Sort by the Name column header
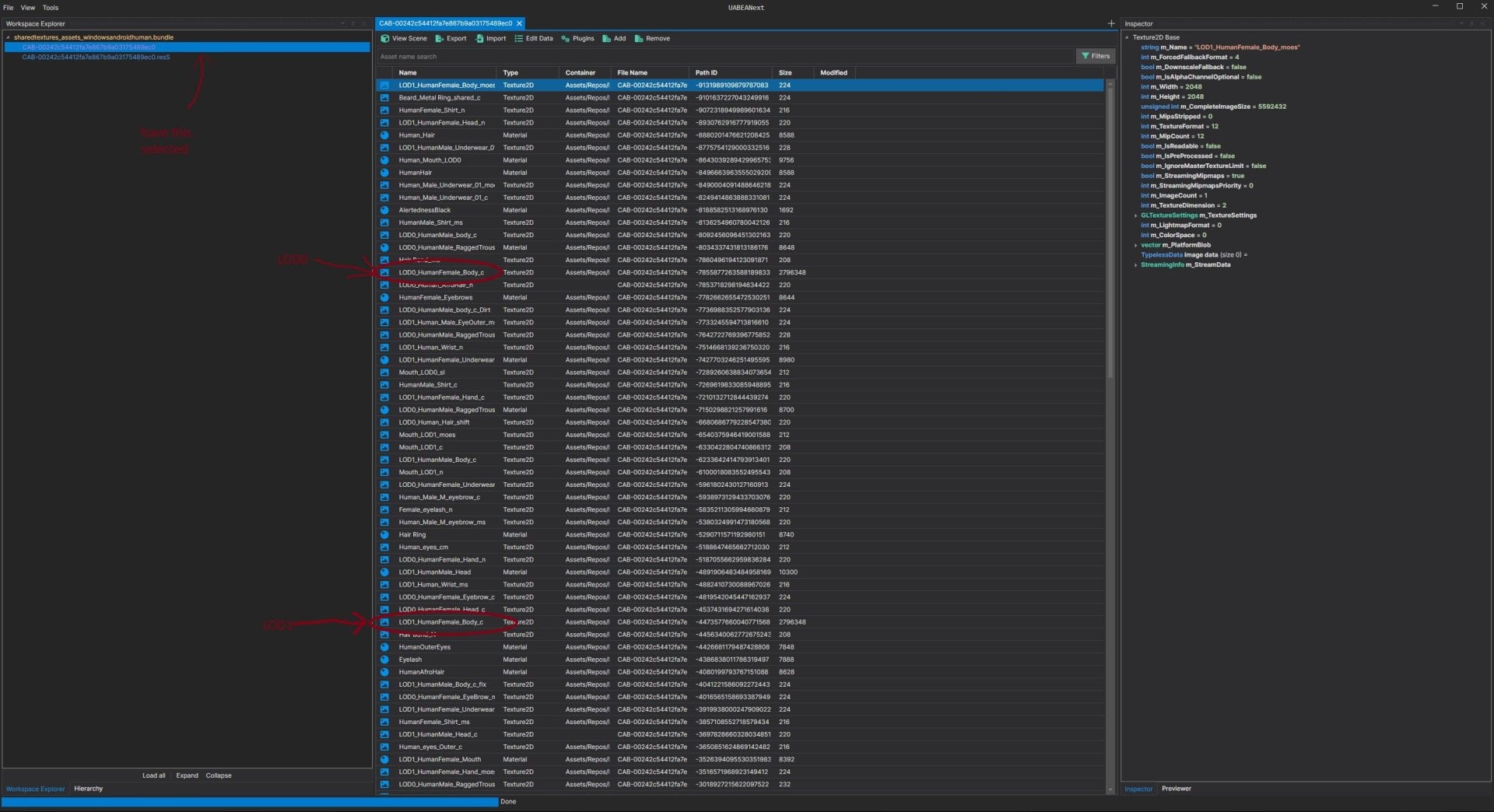Screen dimensions: 1494x812 (x=445, y=72)
